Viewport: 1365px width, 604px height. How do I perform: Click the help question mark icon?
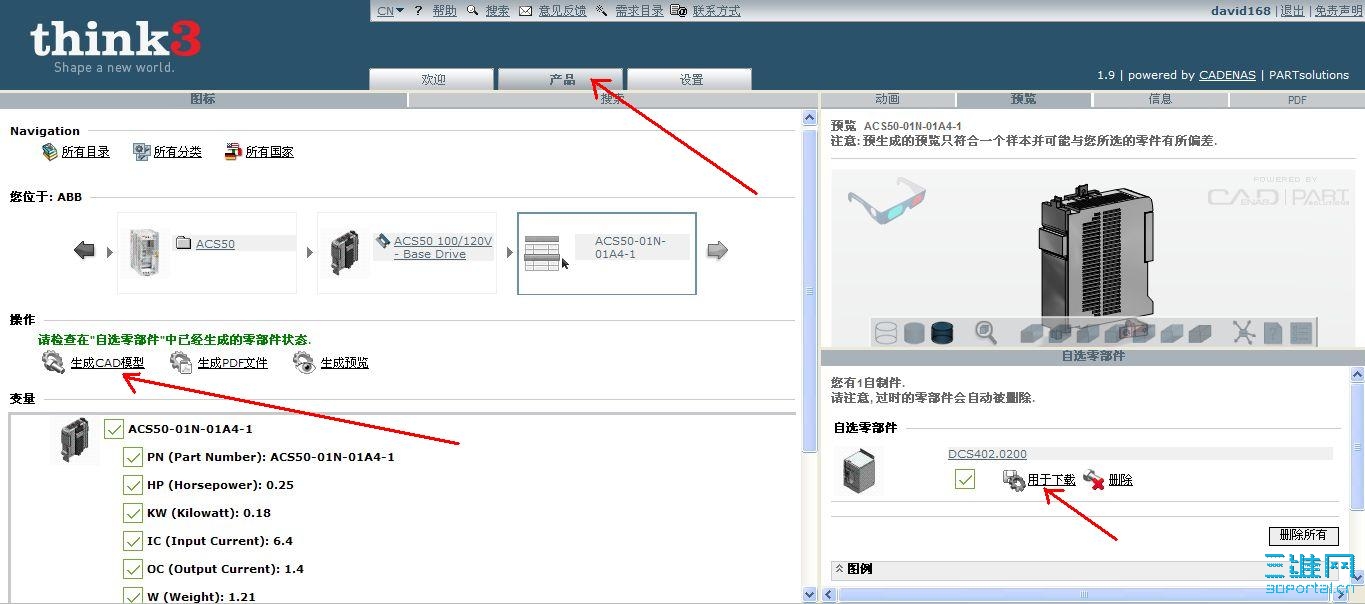pyautogui.click(x=418, y=11)
